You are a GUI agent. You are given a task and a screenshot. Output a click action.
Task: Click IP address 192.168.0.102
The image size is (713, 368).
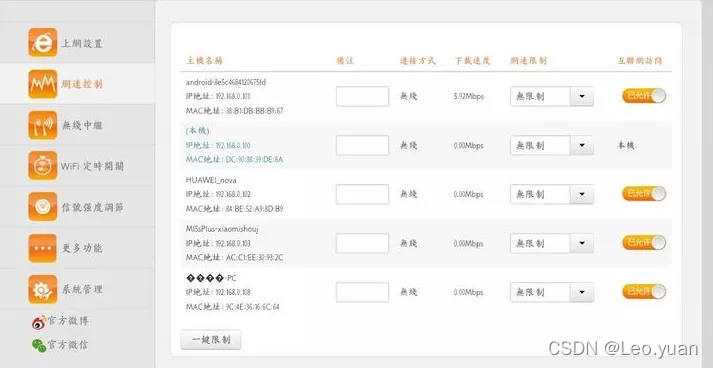[x=232, y=194]
